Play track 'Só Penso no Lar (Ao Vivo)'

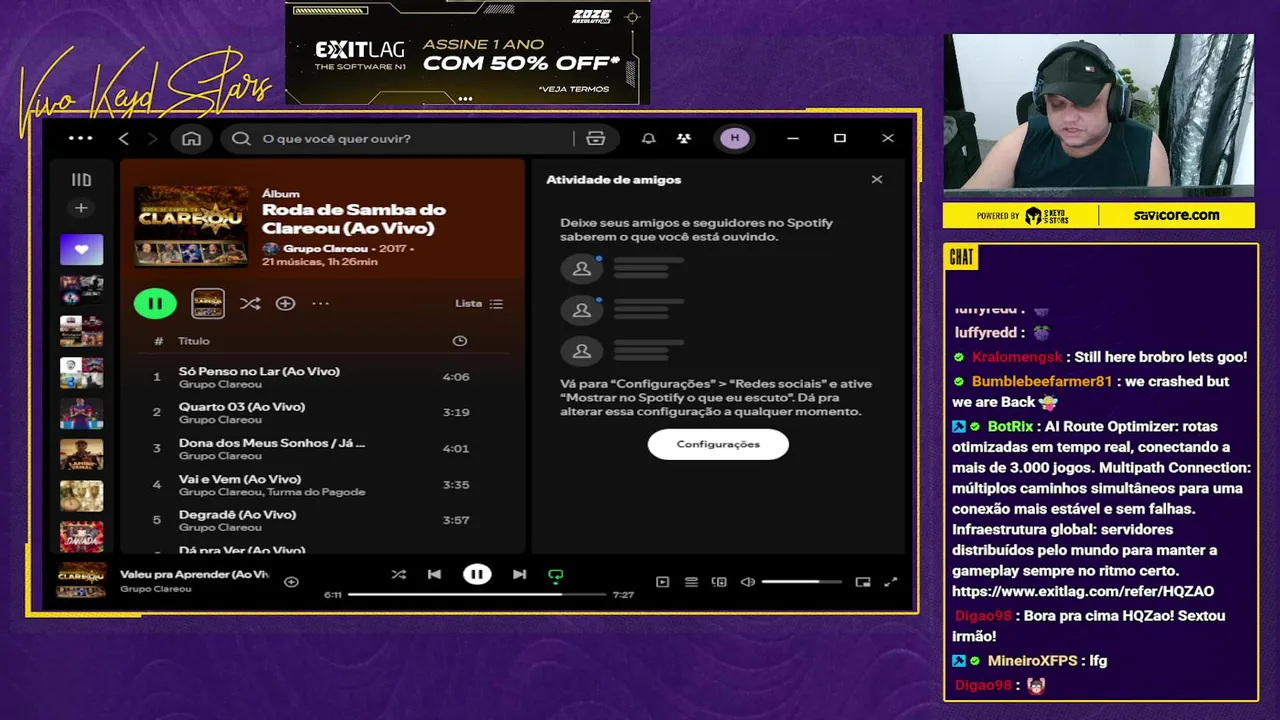[x=322, y=377]
